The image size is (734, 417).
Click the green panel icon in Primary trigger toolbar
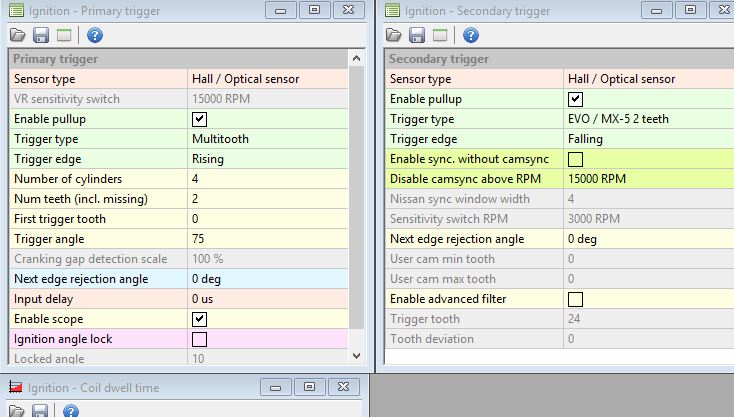tap(64, 35)
